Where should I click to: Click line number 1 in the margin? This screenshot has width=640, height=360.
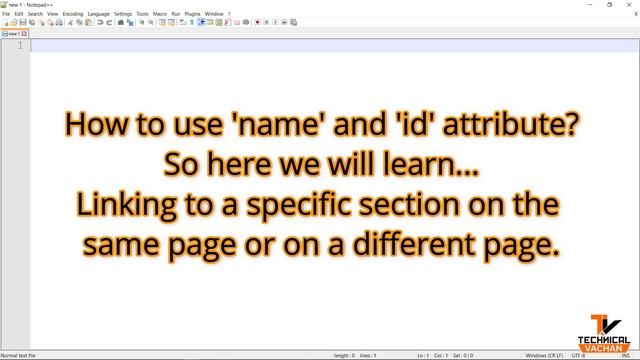point(20,45)
